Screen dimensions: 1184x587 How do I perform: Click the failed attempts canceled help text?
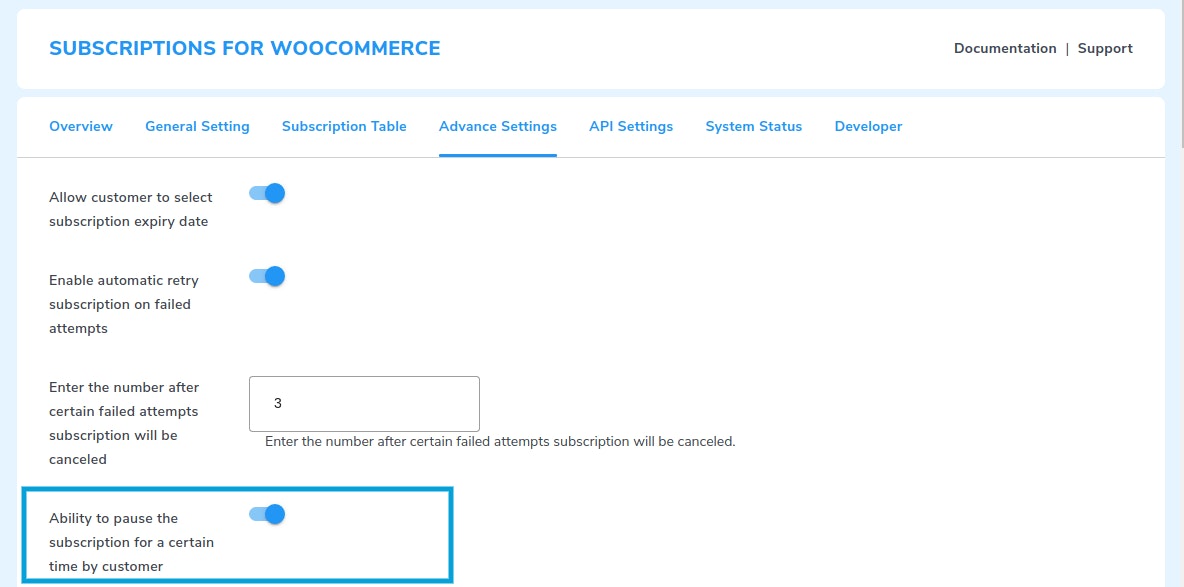click(x=500, y=442)
